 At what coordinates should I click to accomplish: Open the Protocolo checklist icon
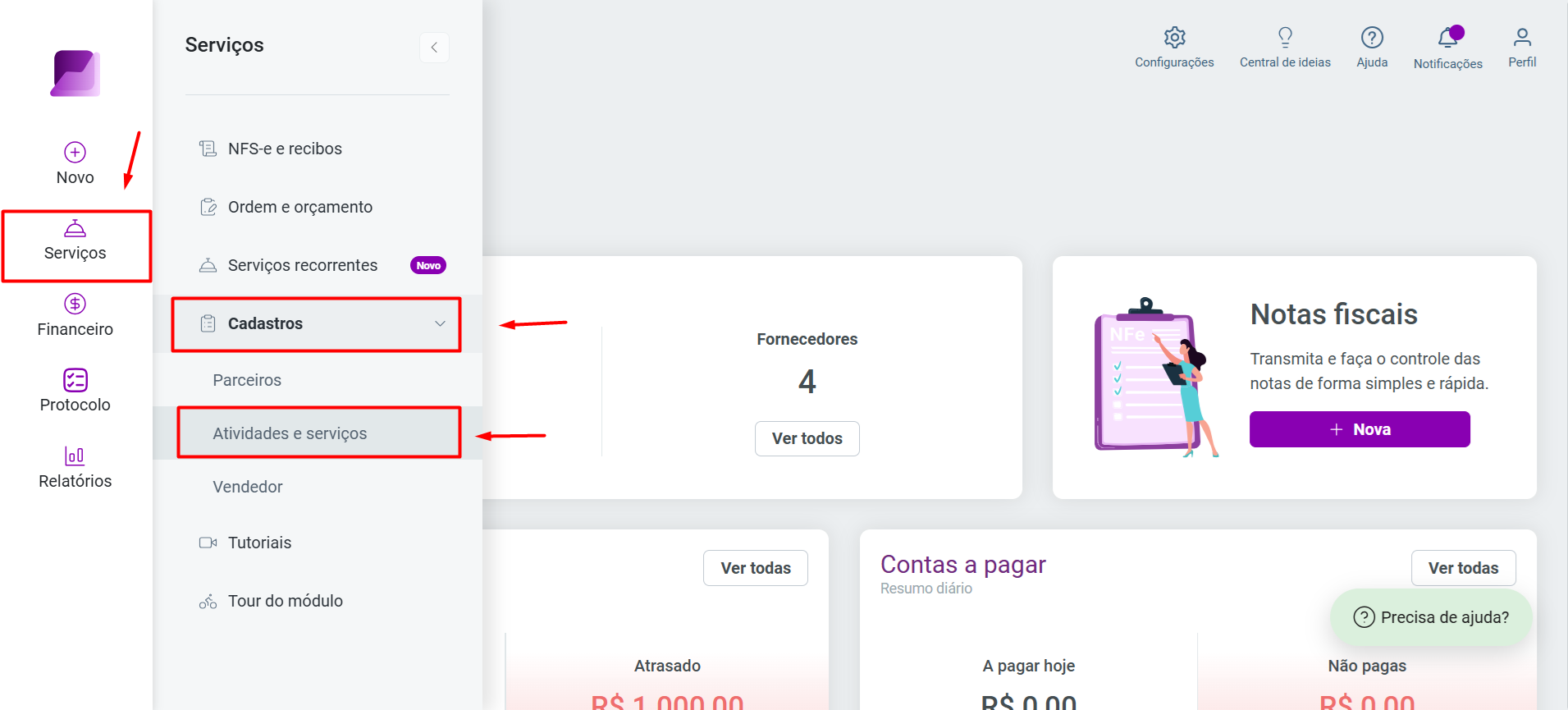[x=75, y=380]
